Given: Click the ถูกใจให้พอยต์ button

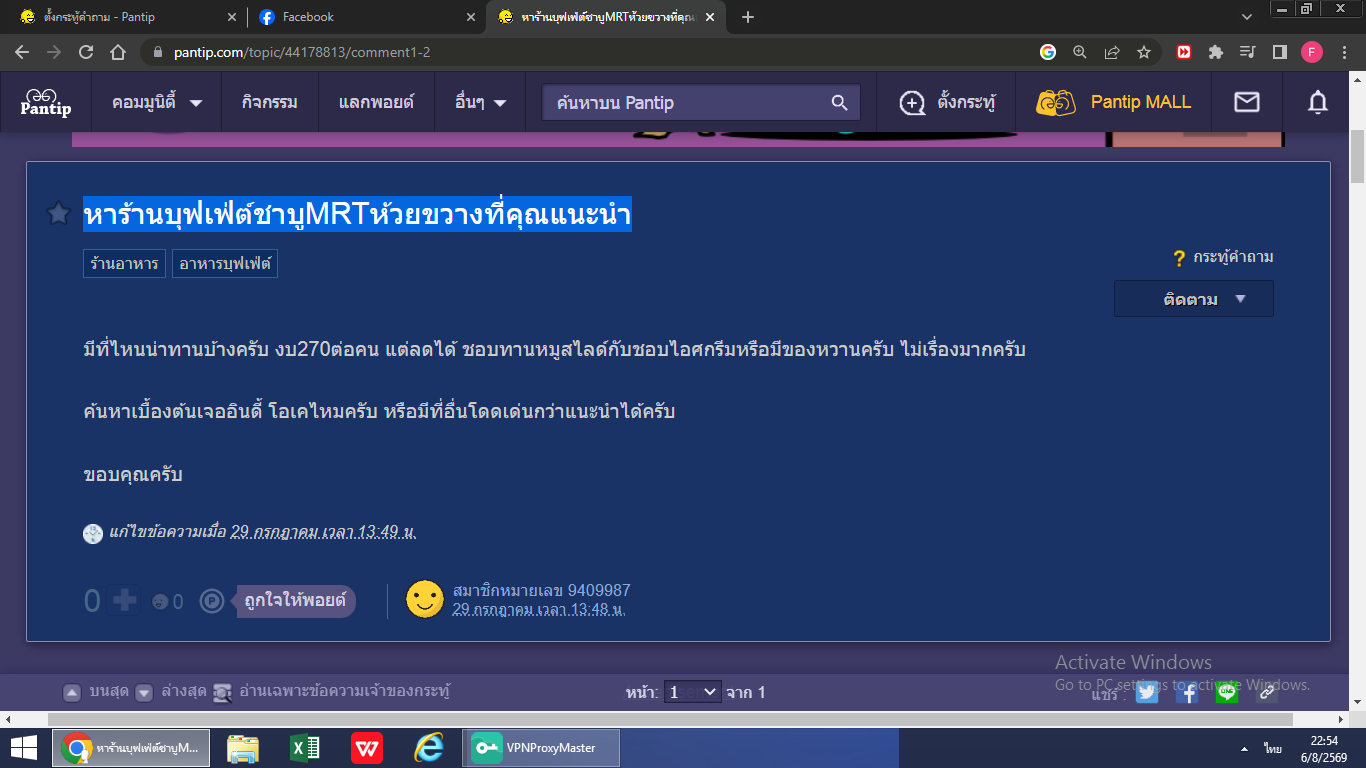Looking at the screenshot, I should [296, 601].
